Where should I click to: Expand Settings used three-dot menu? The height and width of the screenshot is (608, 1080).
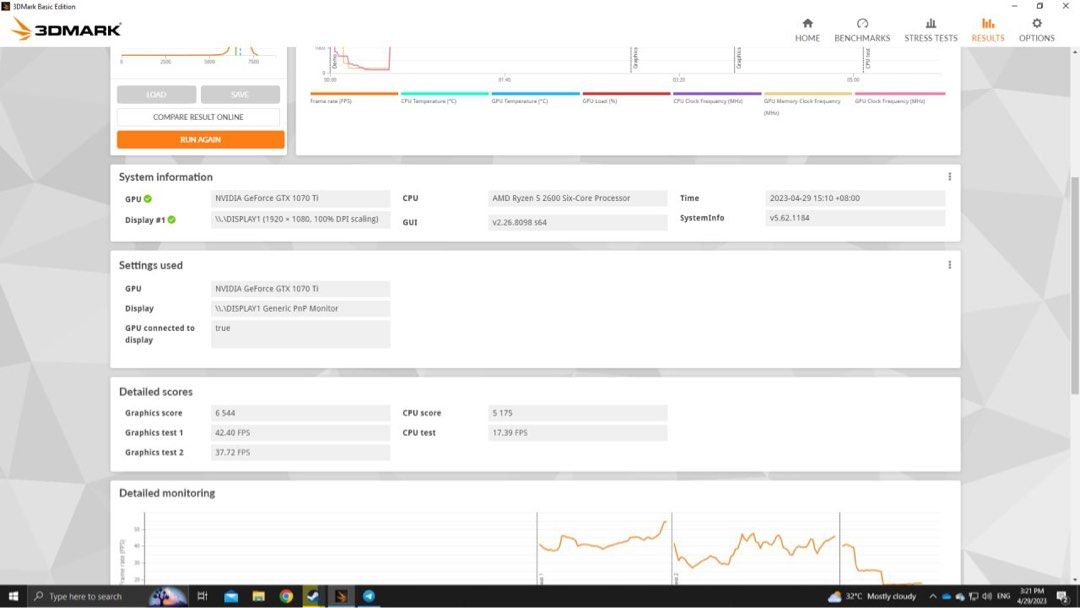pos(949,265)
